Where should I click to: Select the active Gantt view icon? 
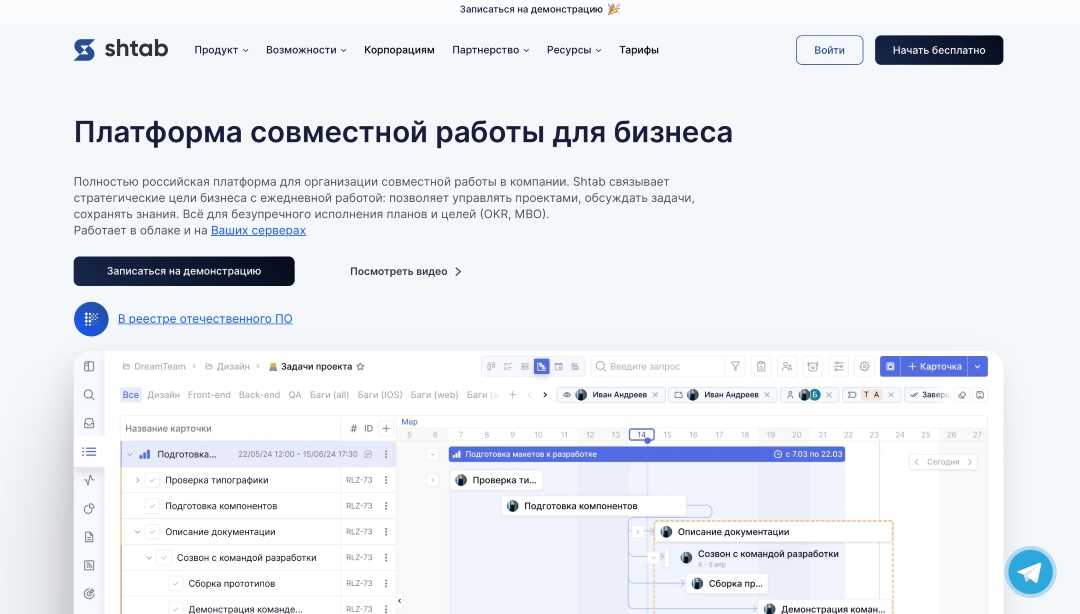tap(542, 367)
